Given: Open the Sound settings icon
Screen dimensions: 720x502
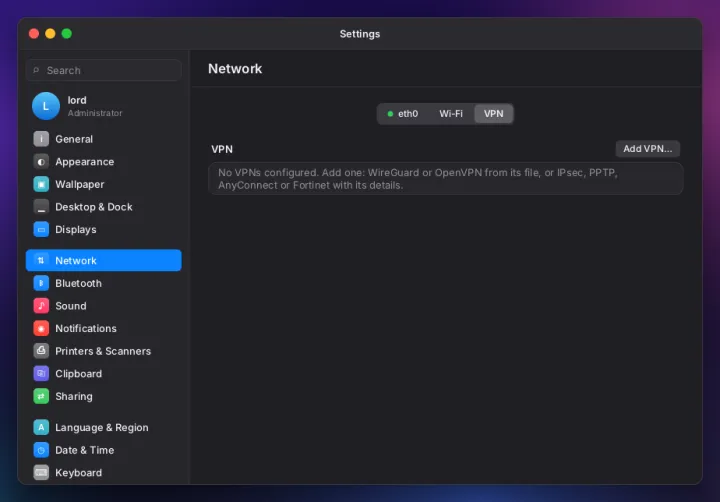Looking at the screenshot, I should coord(41,306).
